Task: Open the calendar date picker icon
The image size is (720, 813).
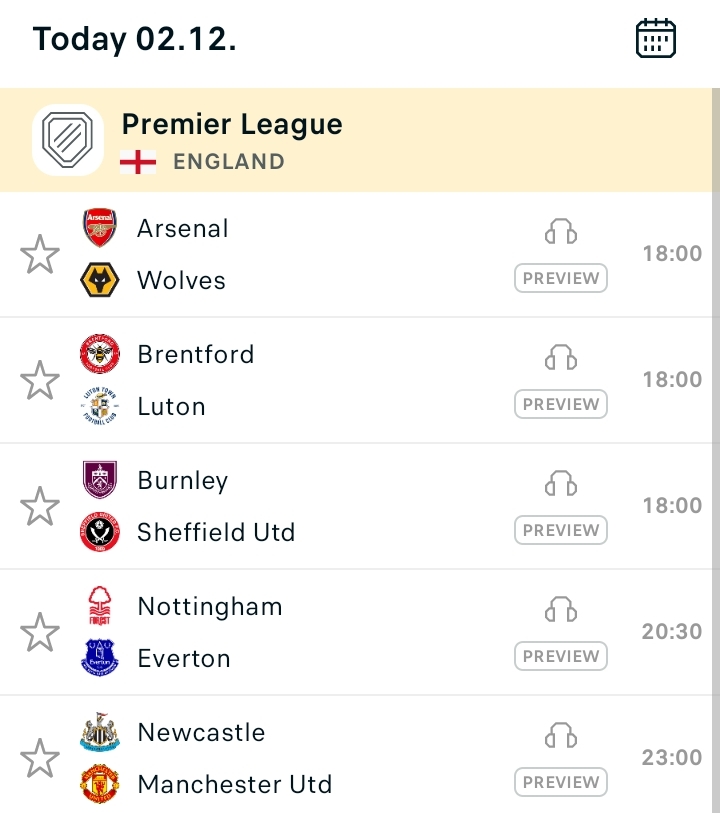Action: click(x=655, y=38)
